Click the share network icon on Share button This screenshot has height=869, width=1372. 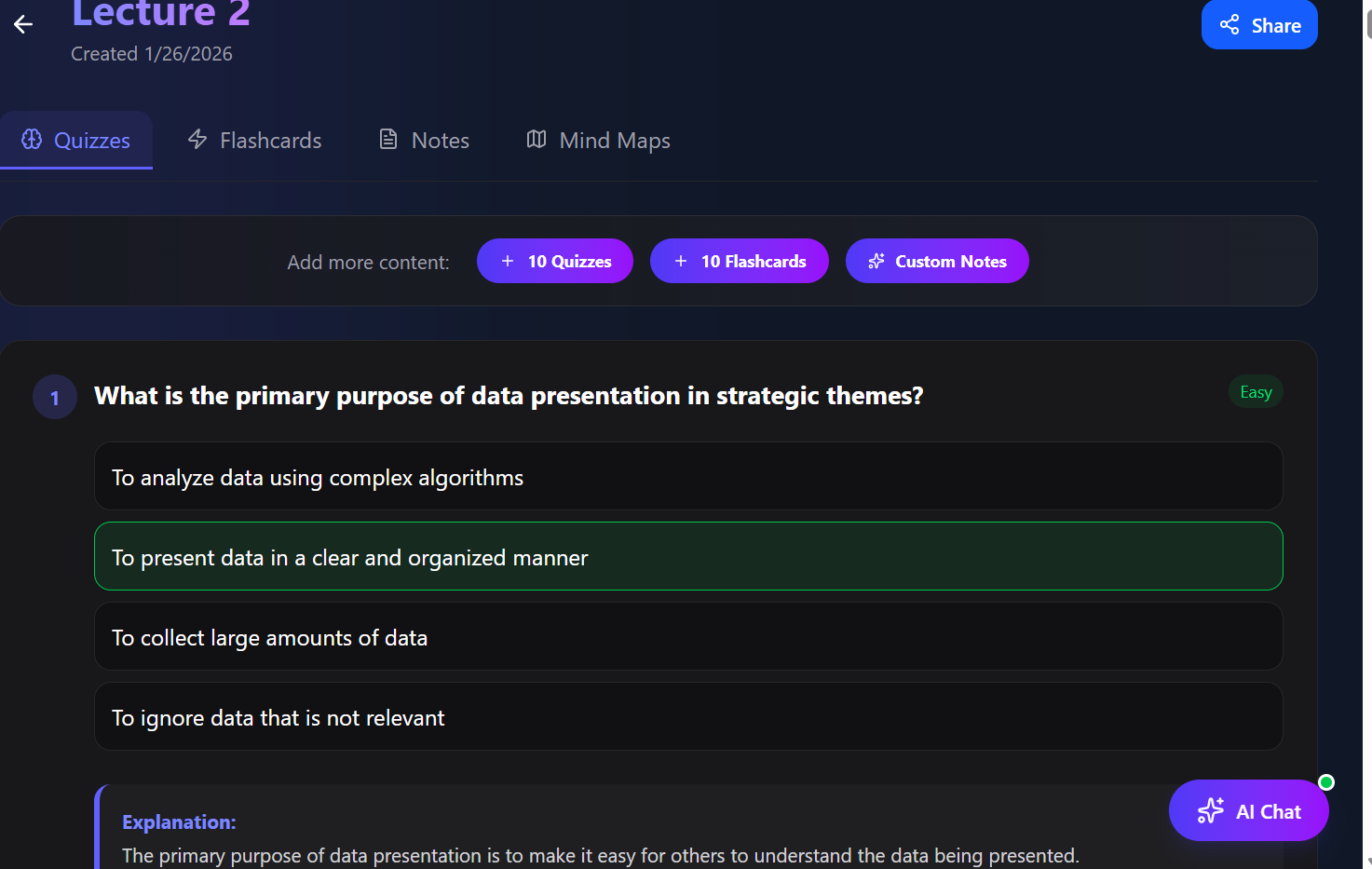pyautogui.click(x=1229, y=24)
